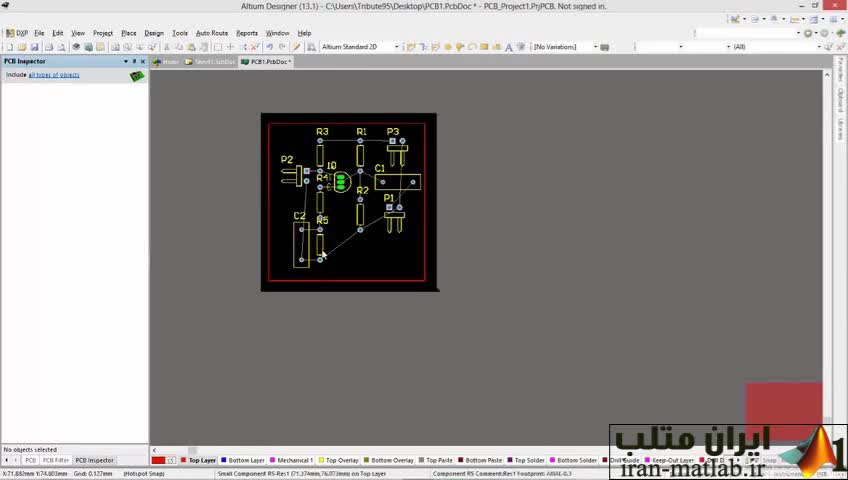
Task: Open PCB Inspector panel options arrow
Action: tap(126, 62)
